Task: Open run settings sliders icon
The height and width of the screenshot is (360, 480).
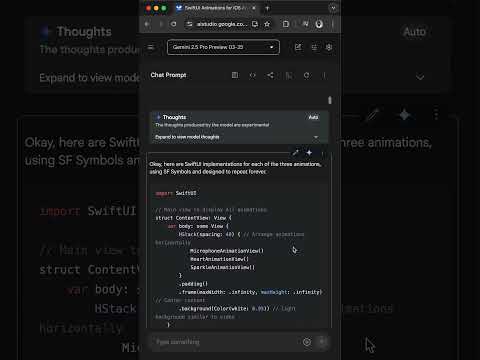Action: coord(314,47)
